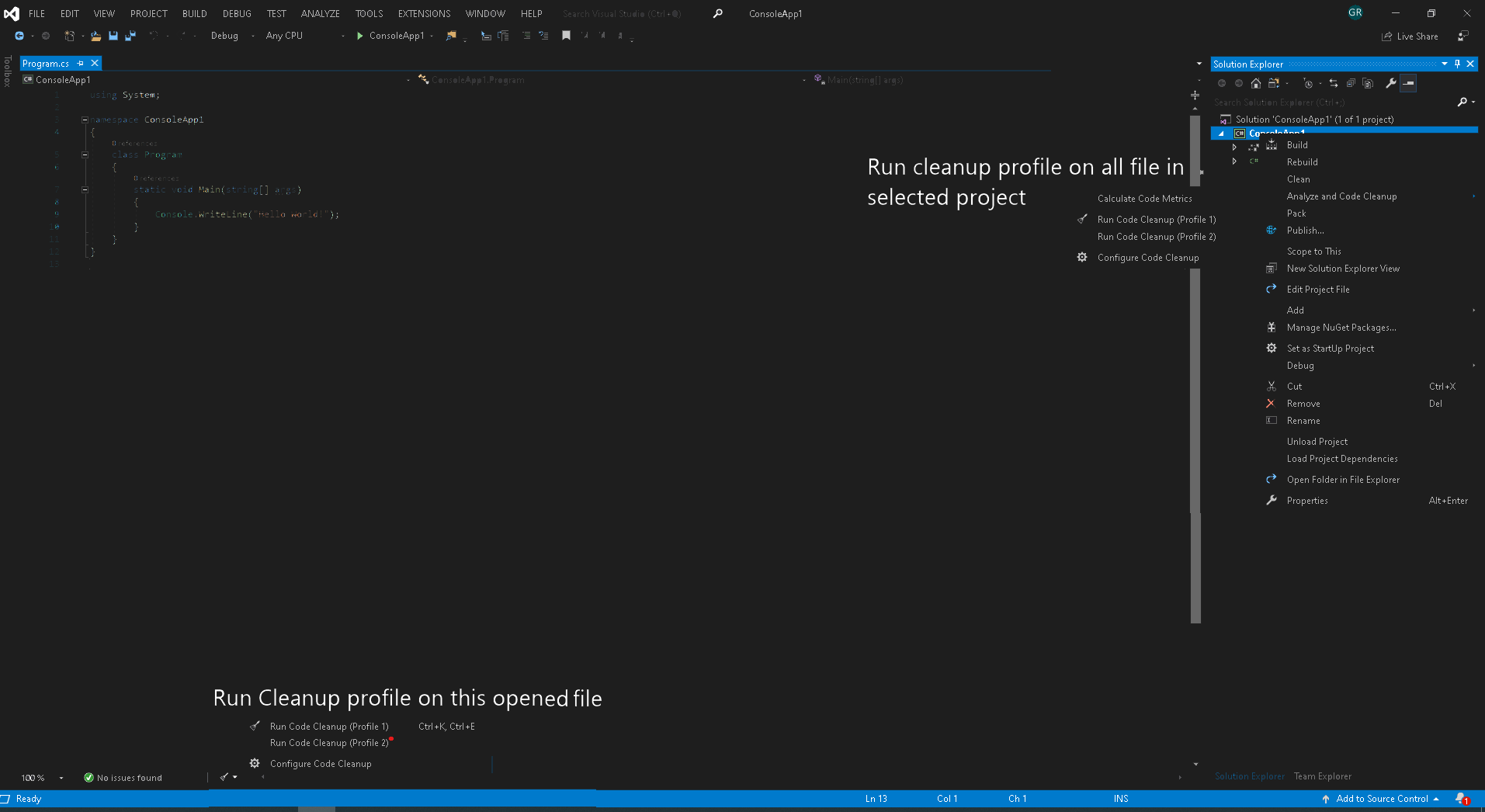
Task: Save all files using Save All icon
Action: pyautogui.click(x=130, y=36)
